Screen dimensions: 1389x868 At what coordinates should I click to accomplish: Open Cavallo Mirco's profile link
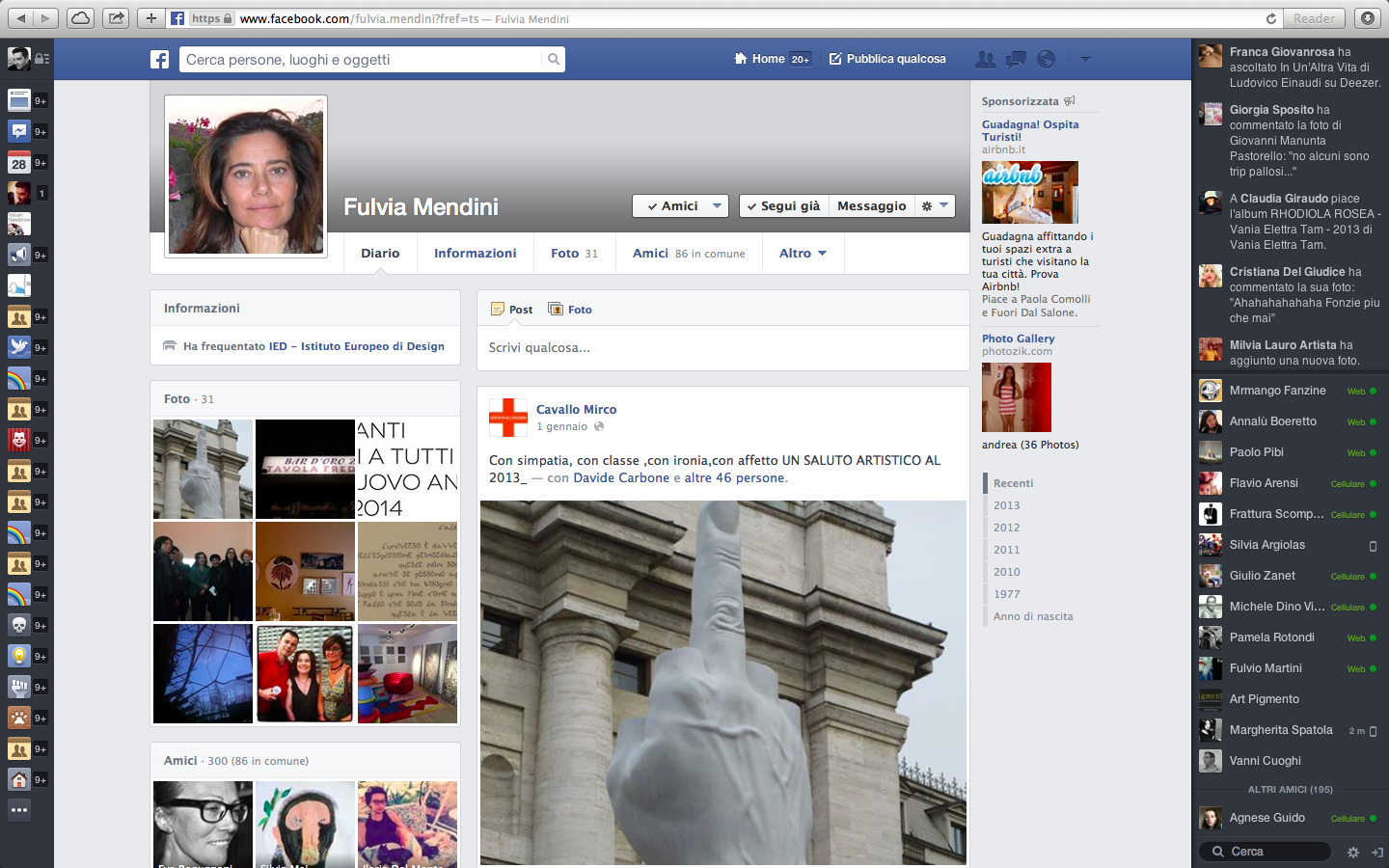tap(576, 410)
